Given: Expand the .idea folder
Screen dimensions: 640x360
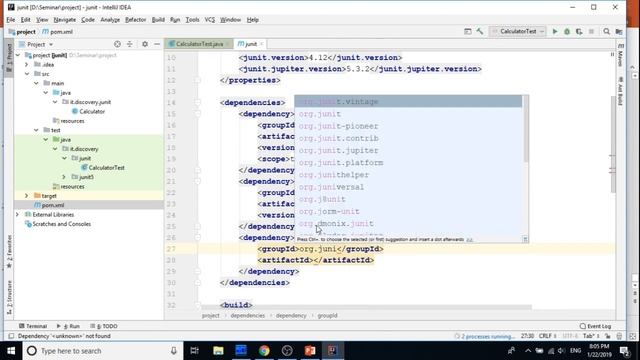Looking at the screenshot, I should pyautogui.click(x=27, y=64).
